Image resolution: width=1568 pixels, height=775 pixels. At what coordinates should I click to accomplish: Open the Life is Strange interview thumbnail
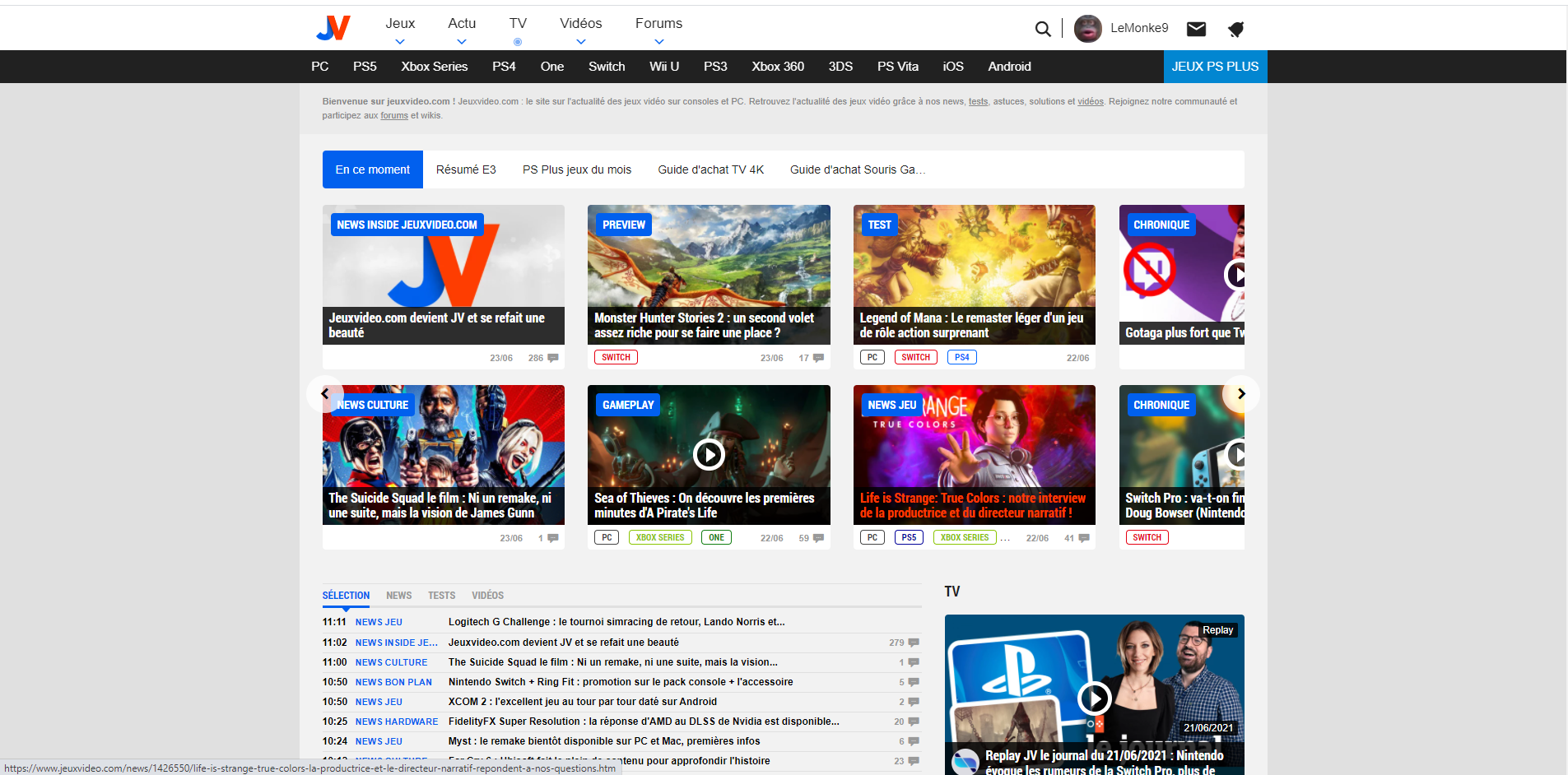pyautogui.click(x=975, y=454)
